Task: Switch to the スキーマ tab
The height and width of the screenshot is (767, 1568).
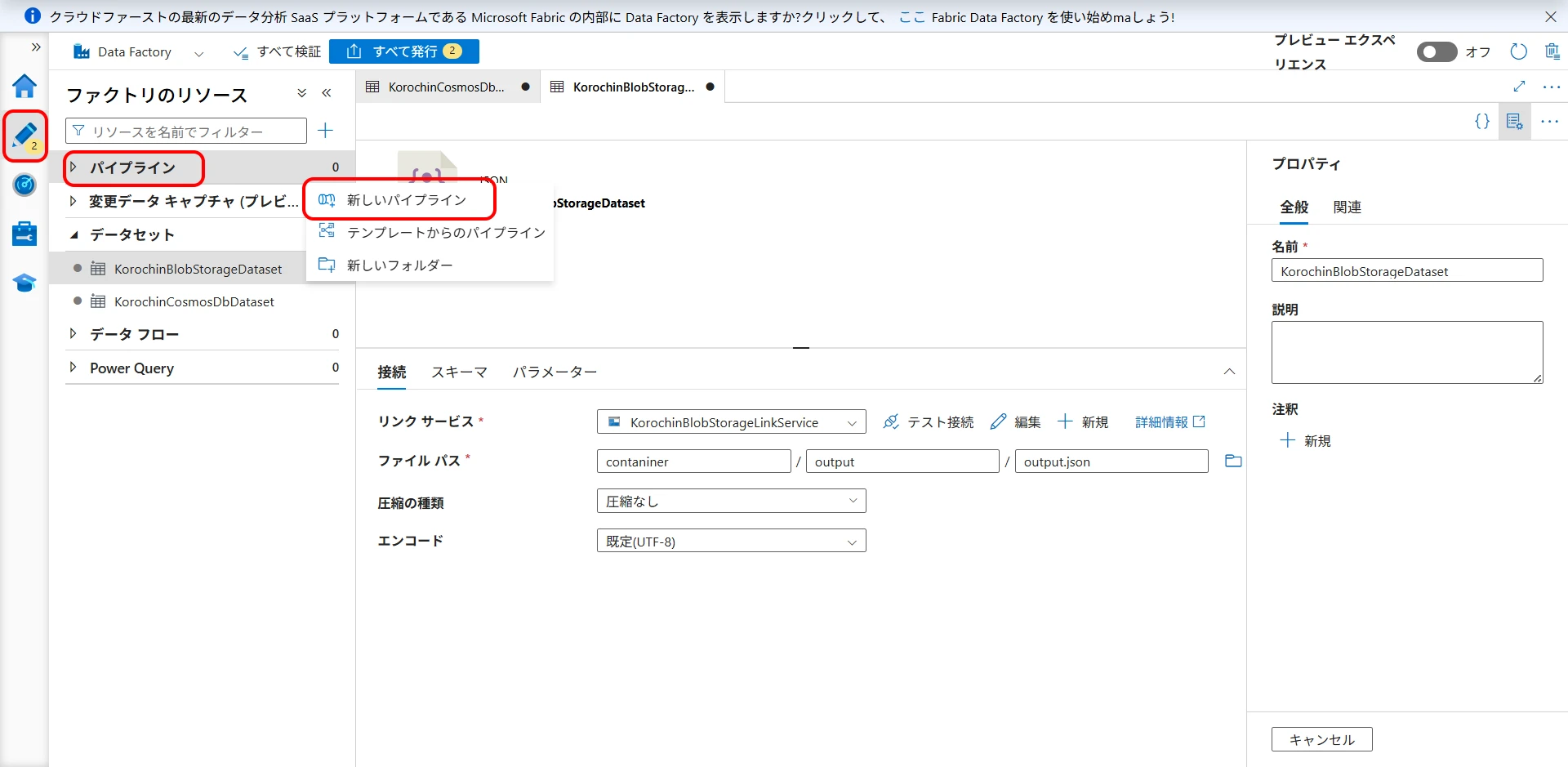Action: coord(459,372)
